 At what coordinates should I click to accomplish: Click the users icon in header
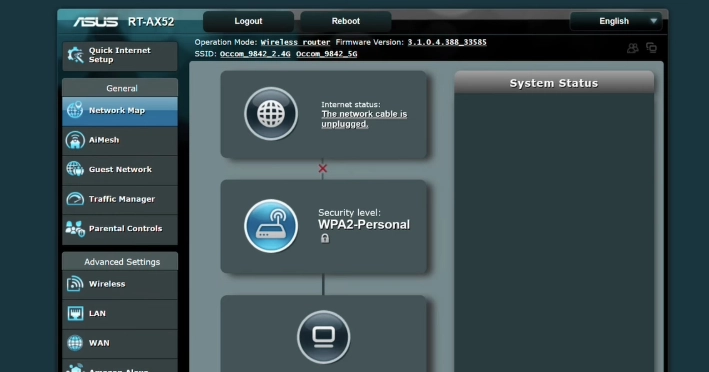pyautogui.click(x=633, y=48)
